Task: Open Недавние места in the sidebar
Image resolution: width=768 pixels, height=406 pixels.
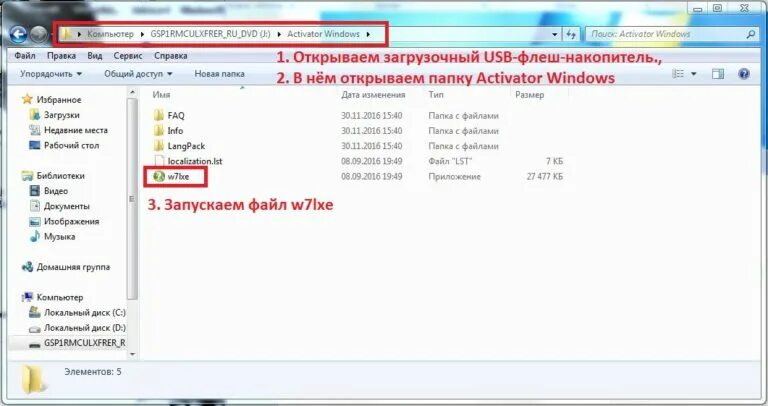Action: [x=68, y=130]
